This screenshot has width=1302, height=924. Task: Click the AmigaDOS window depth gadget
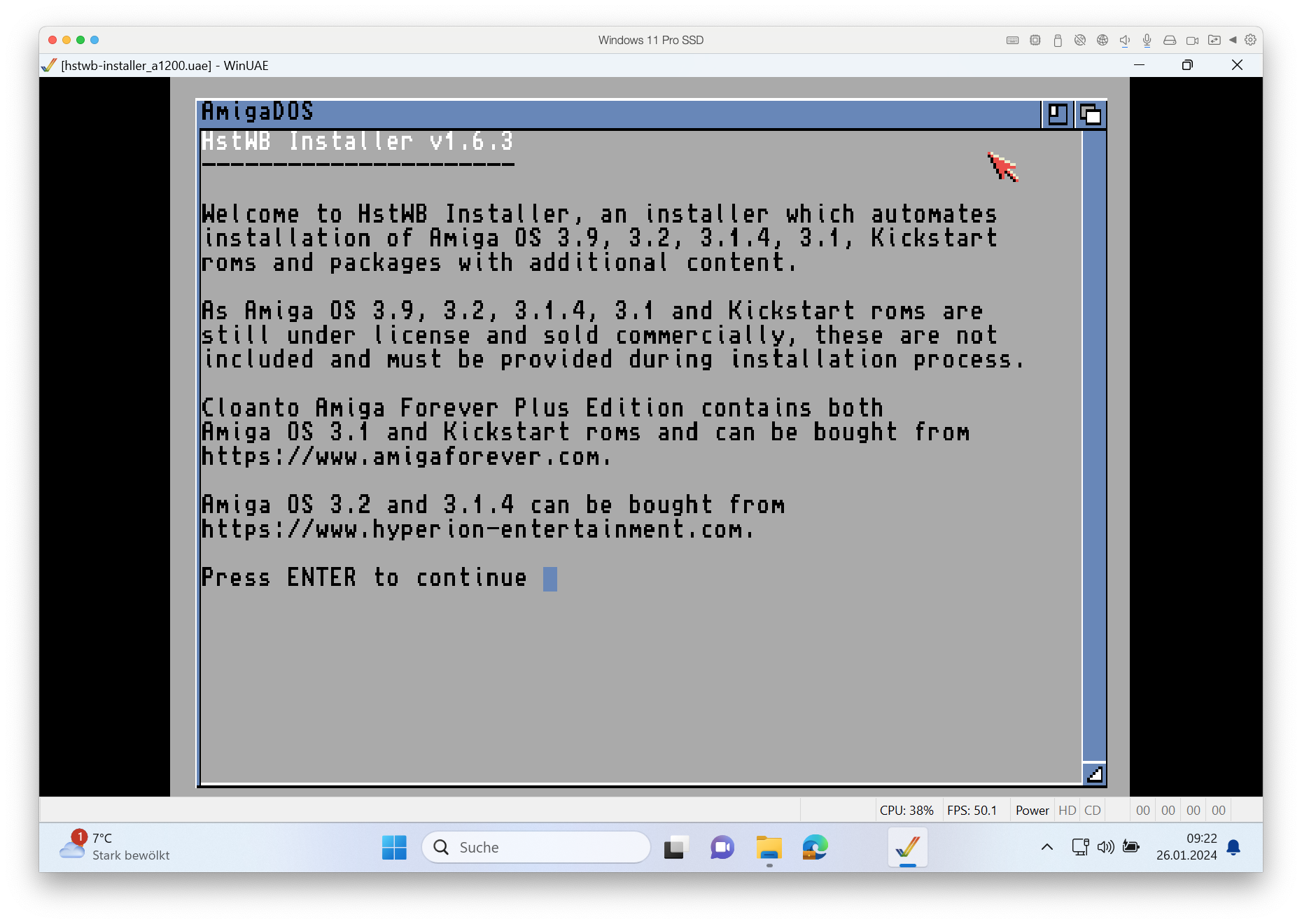point(1091,114)
